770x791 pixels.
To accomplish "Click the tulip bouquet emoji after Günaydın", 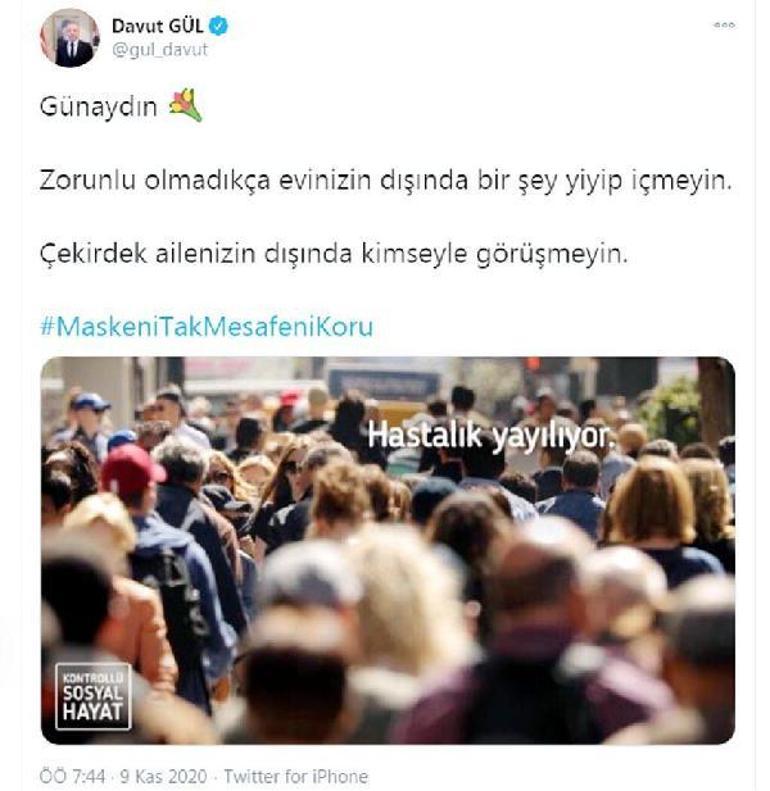I will coord(185,105).
